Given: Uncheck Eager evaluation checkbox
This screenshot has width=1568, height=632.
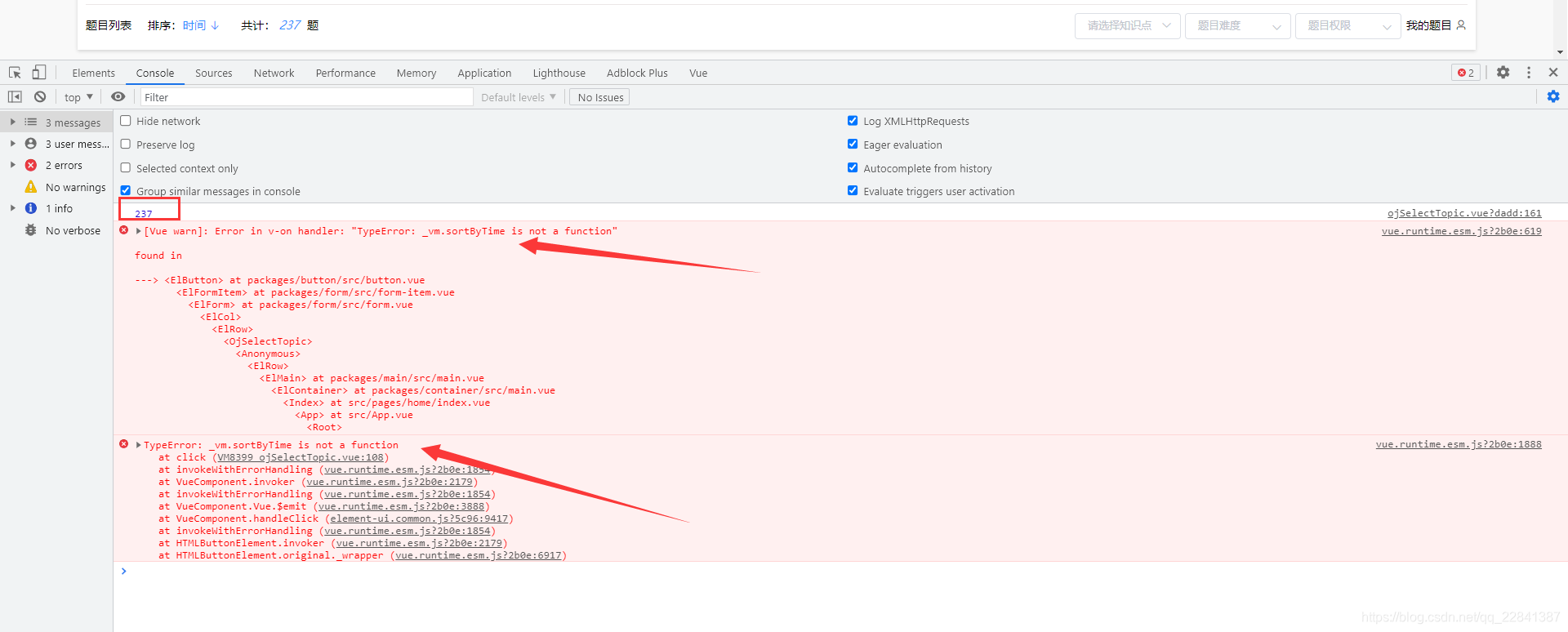Looking at the screenshot, I should (x=853, y=144).
